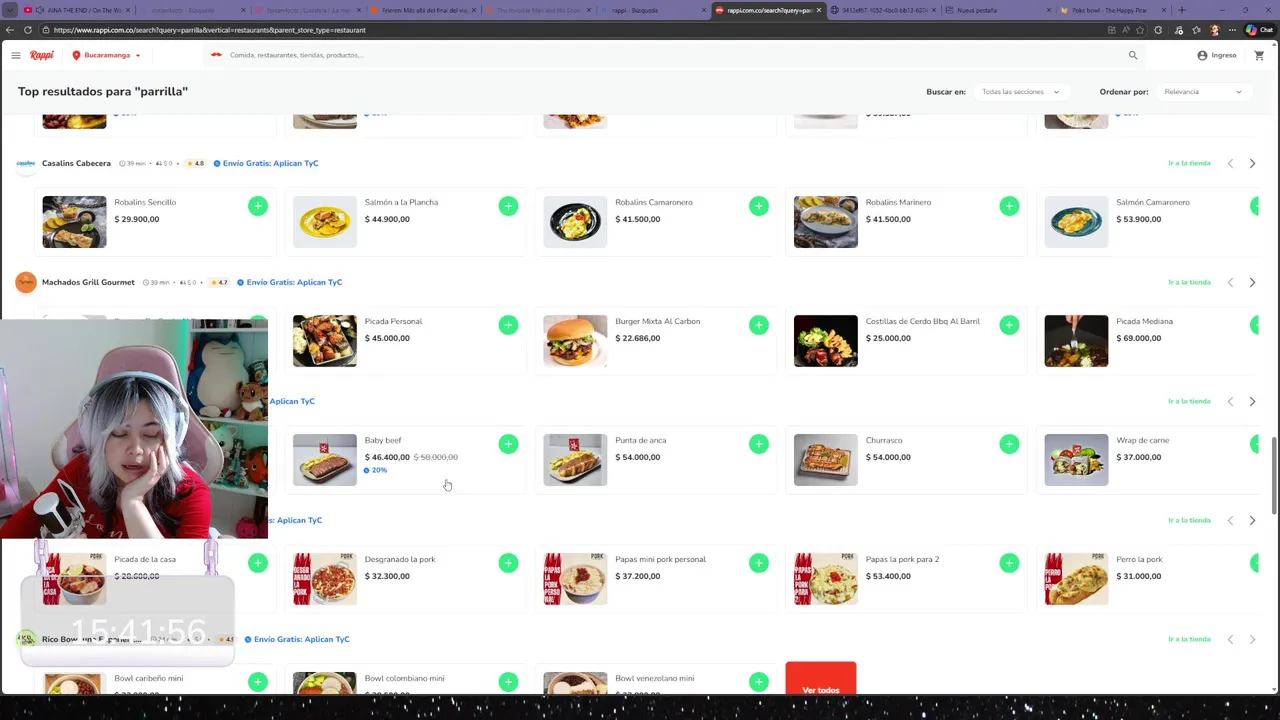Viewport: 1280px width, 720px height.
Task: Click the Salmón Camaronero product name
Action: click(1153, 202)
